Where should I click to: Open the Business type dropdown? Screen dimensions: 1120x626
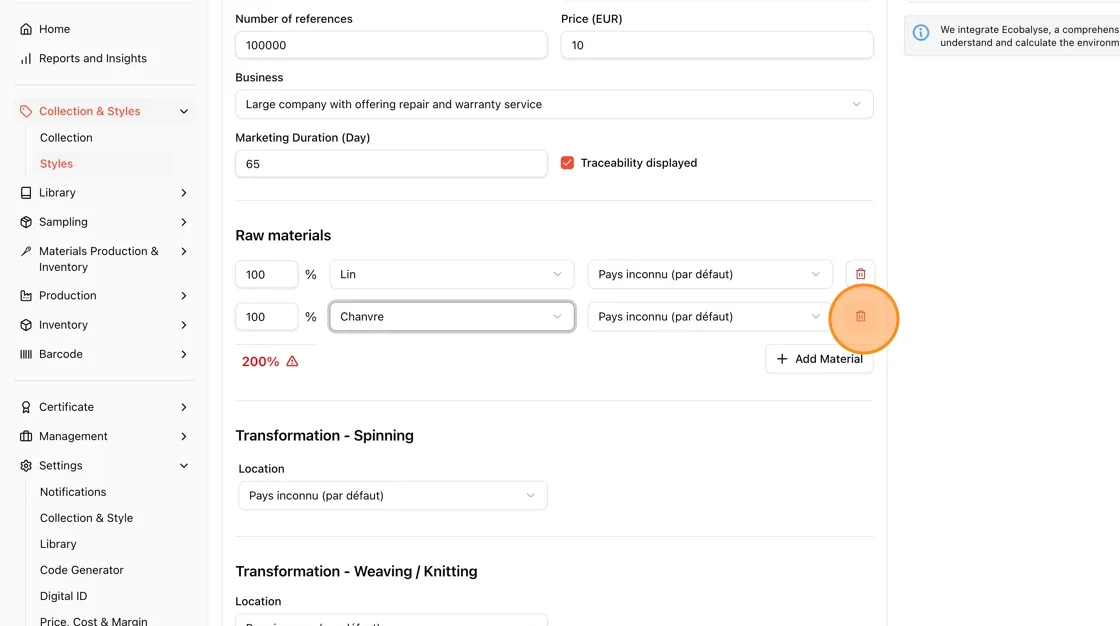pyautogui.click(x=554, y=104)
